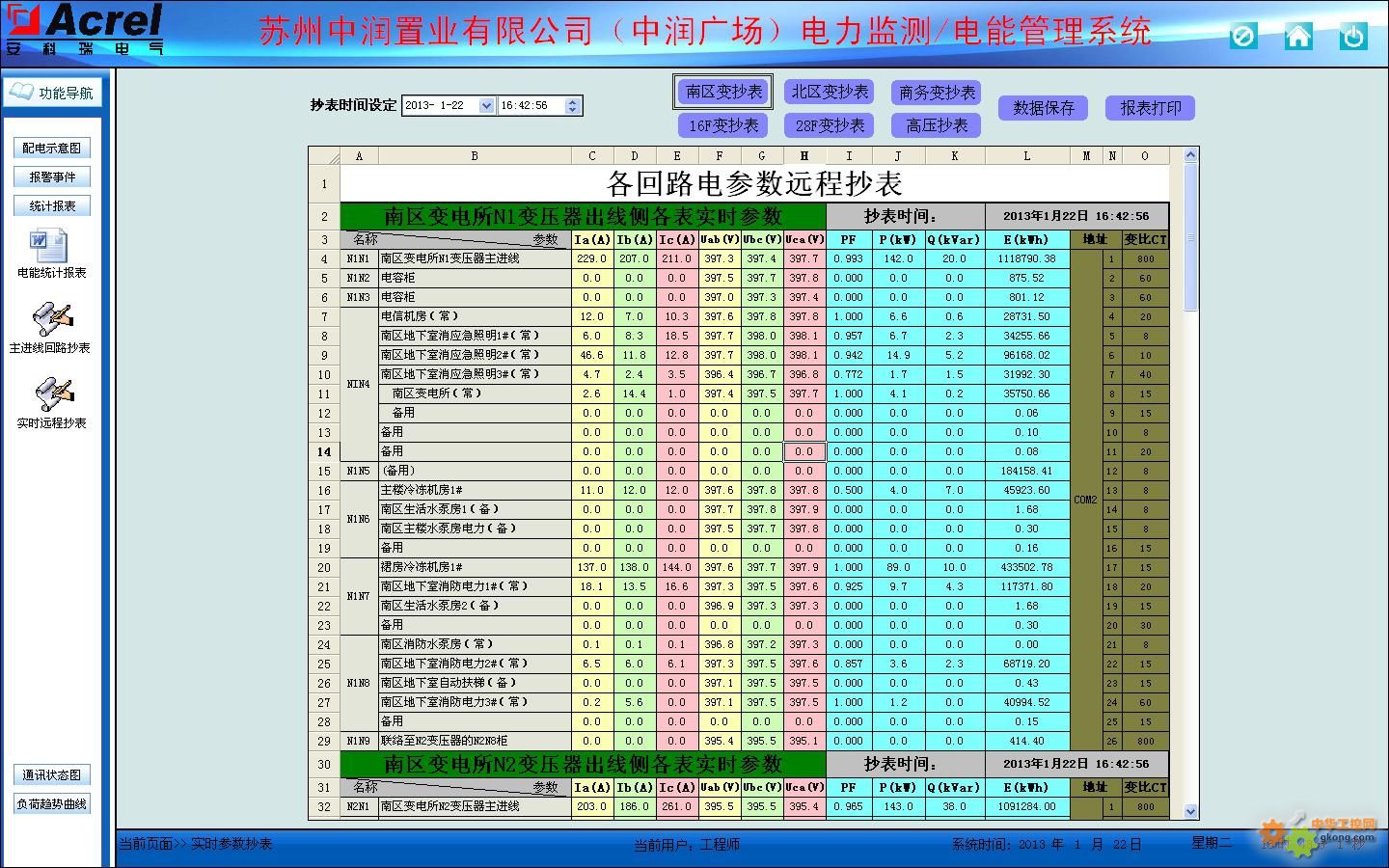Viewport: 1389px width, 868px height.
Task: Expand the meter reading date dropdown
Action: 486,106
